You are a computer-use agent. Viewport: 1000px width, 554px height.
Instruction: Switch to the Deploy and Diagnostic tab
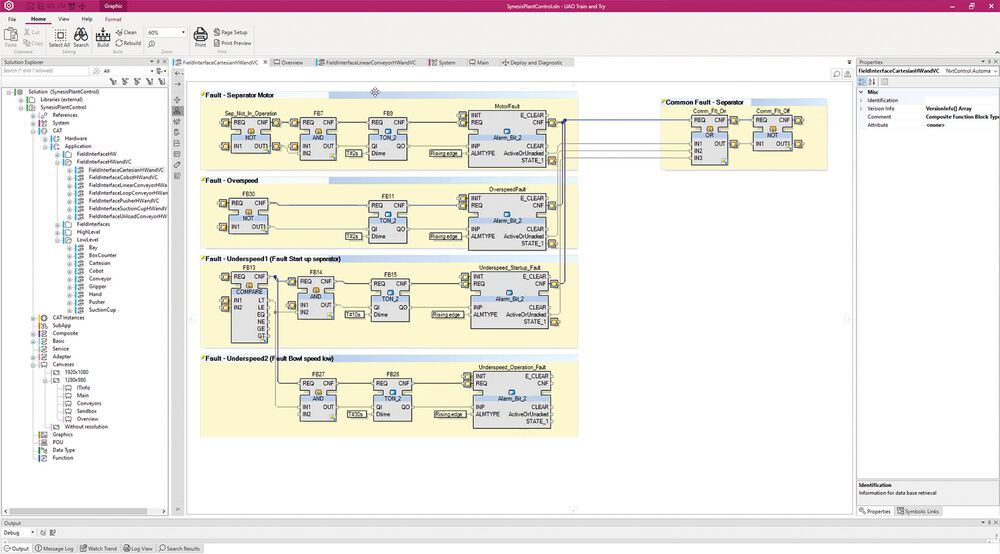(x=532, y=62)
